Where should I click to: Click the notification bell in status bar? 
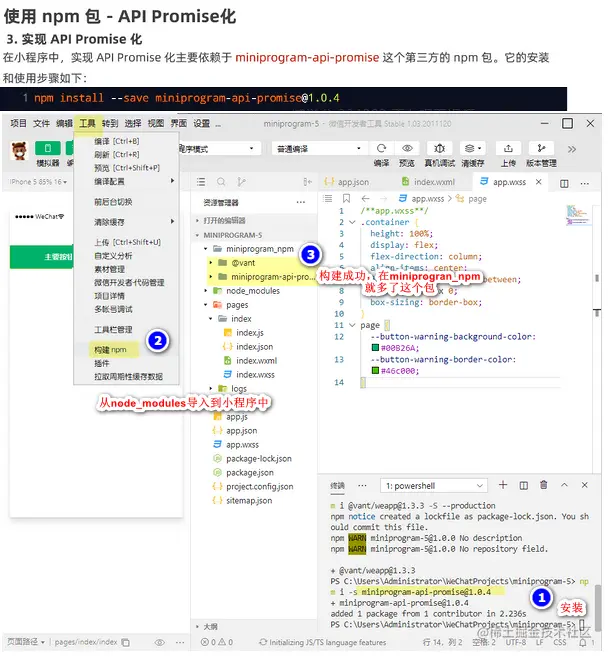(x=583, y=642)
